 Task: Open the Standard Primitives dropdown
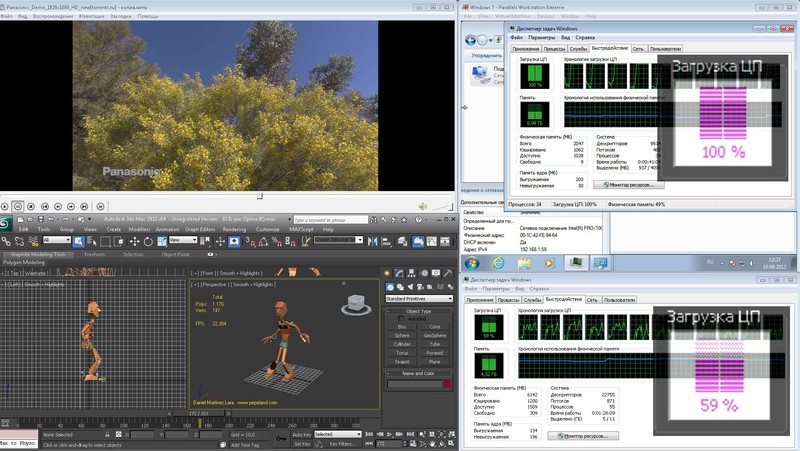coord(418,298)
